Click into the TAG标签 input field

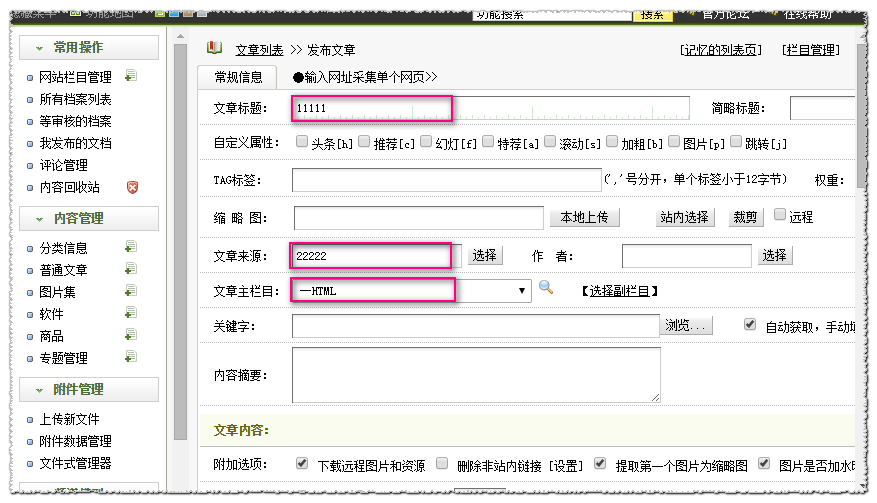[446, 180]
